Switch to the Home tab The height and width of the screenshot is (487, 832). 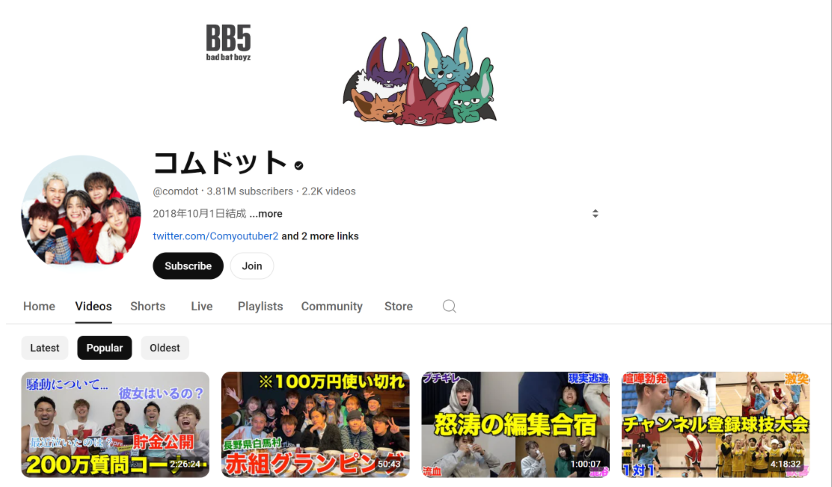click(x=39, y=306)
